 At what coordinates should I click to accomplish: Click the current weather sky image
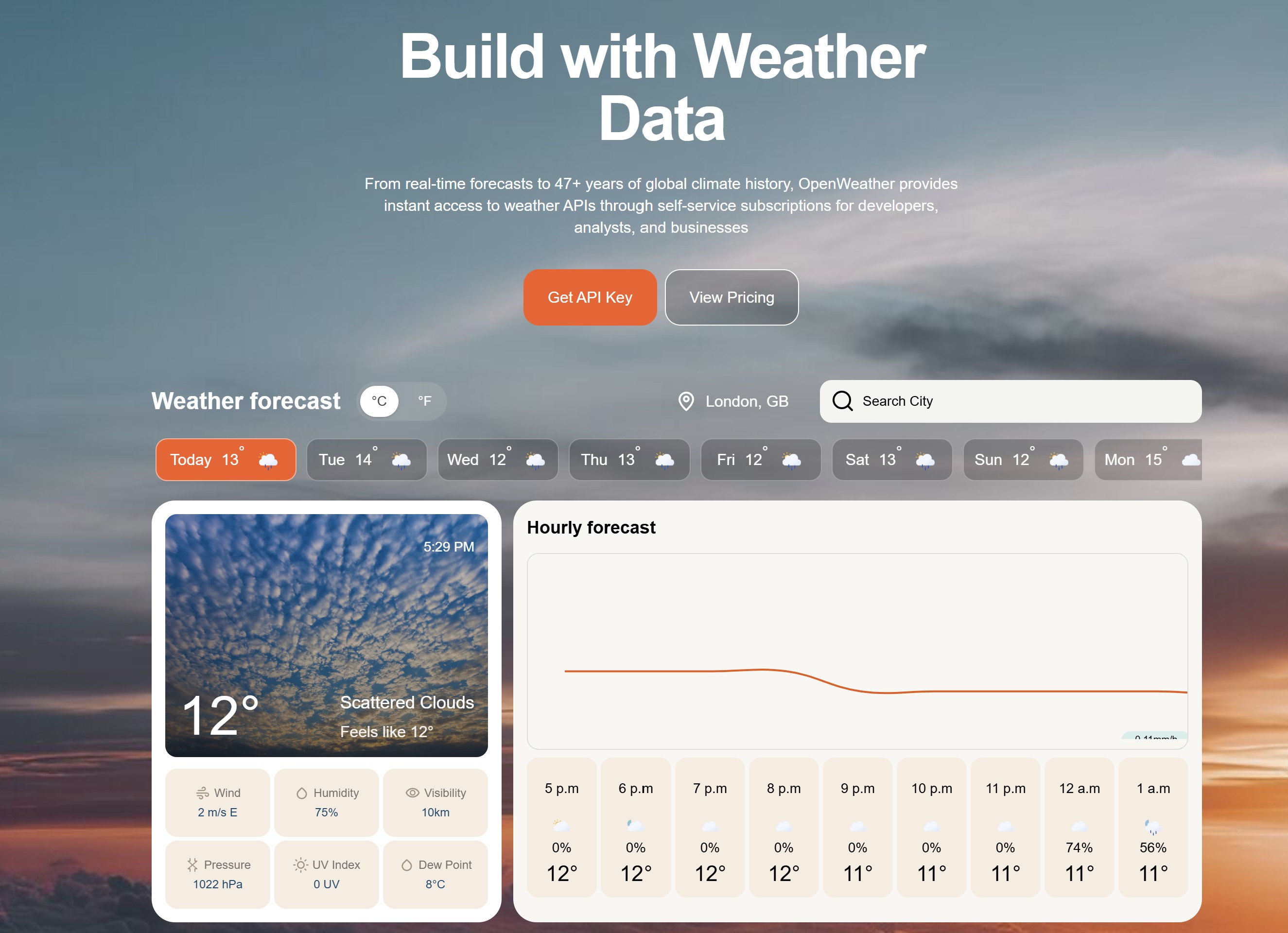tap(326, 635)
